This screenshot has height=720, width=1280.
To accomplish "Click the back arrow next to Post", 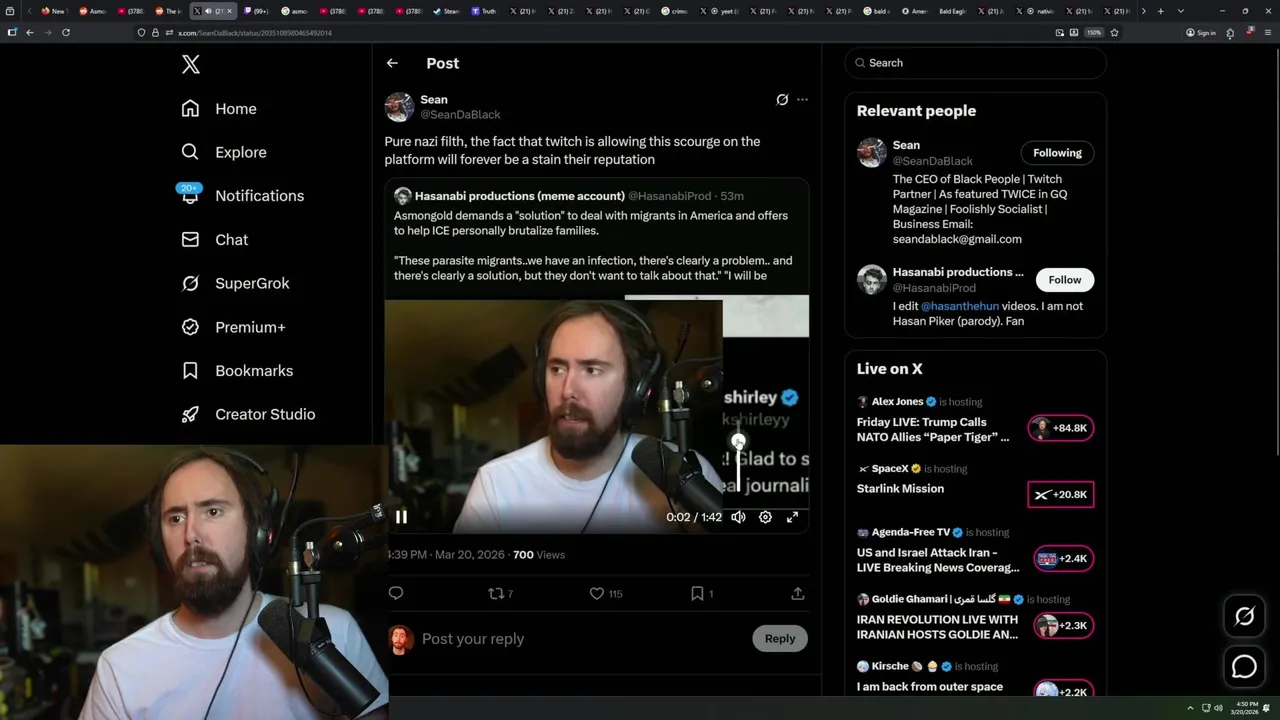I will pos(392,63).
